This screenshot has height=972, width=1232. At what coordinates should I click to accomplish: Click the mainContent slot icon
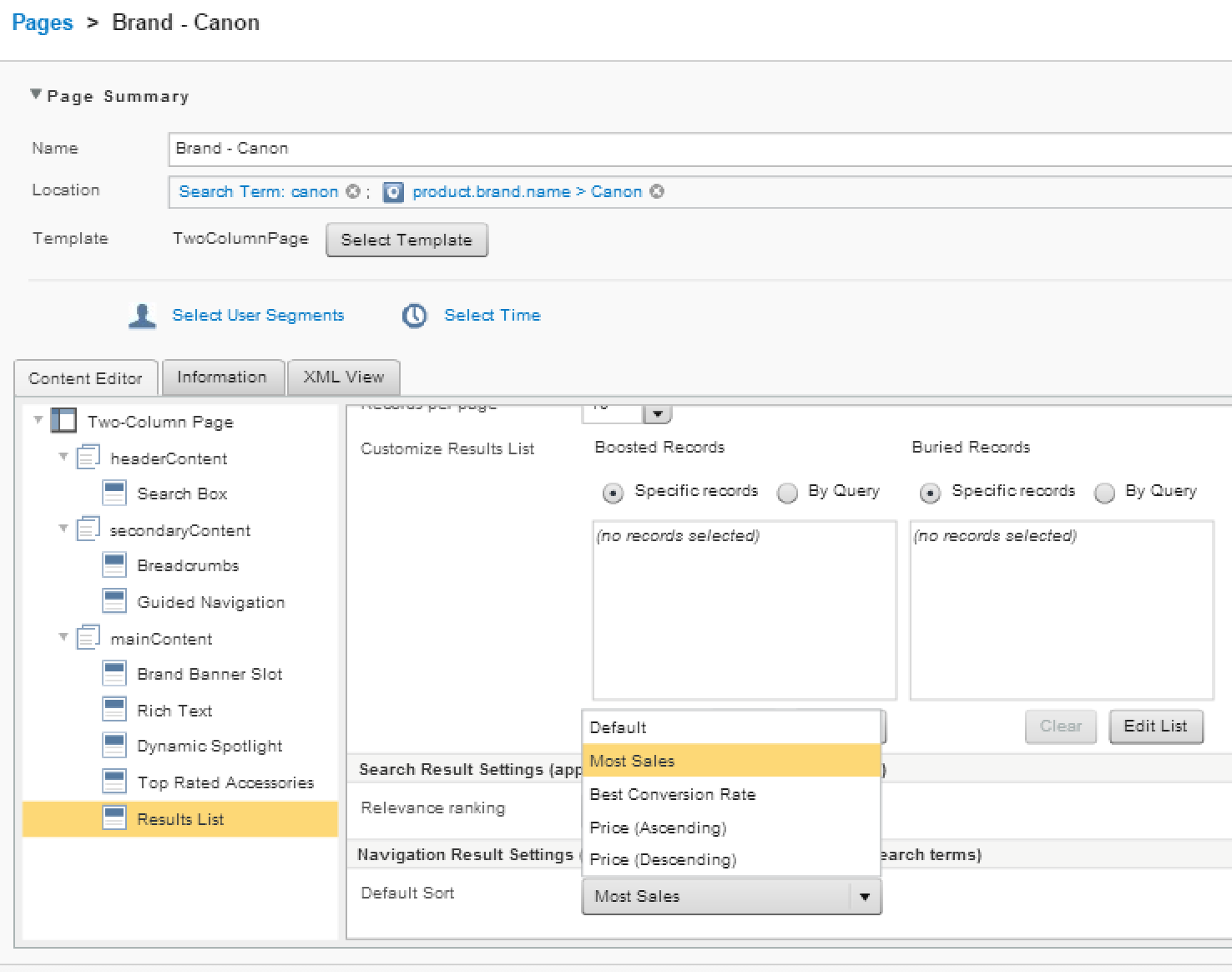click(88, 638)
